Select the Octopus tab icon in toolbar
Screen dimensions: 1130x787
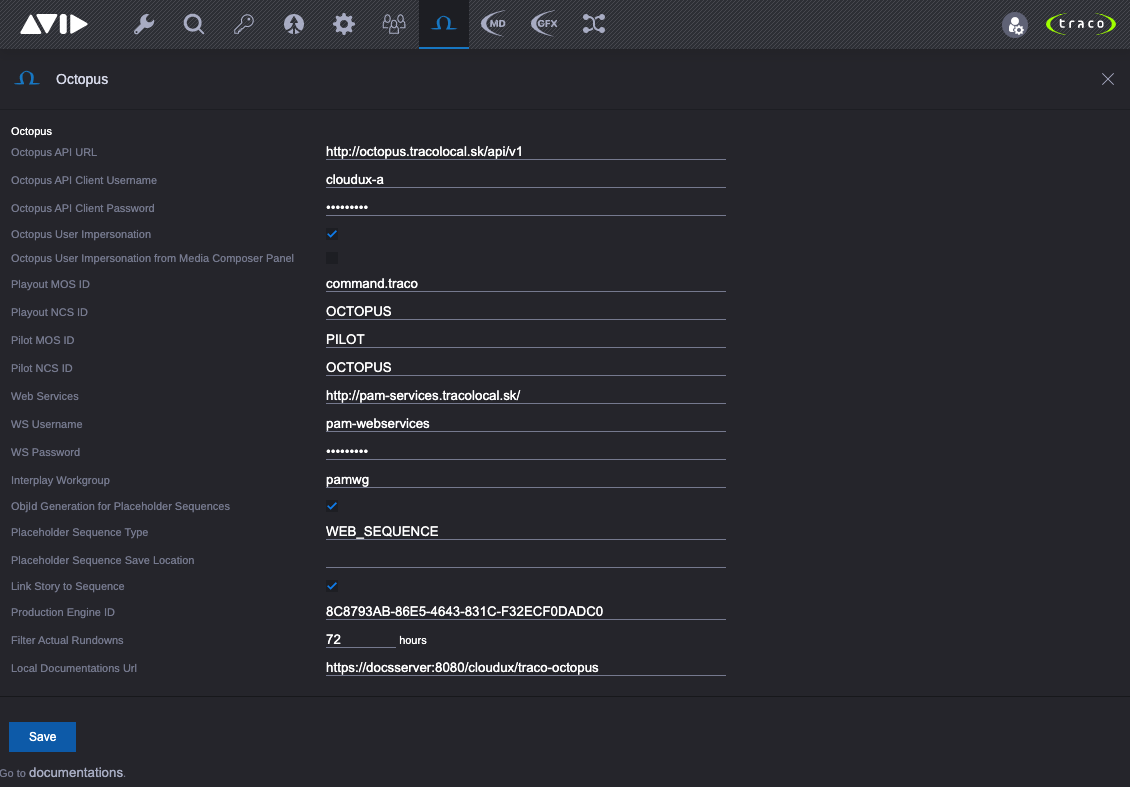point(444,25)
